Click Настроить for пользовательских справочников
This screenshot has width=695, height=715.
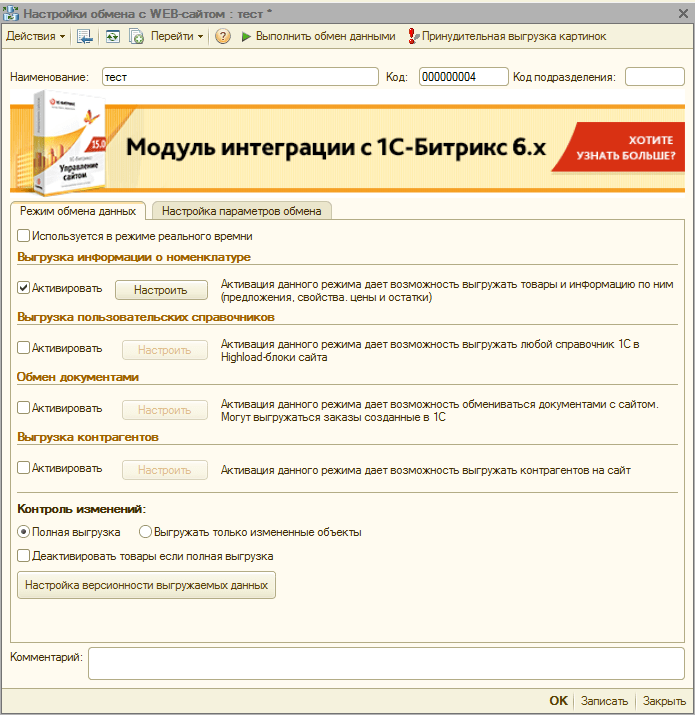point(165,350)
